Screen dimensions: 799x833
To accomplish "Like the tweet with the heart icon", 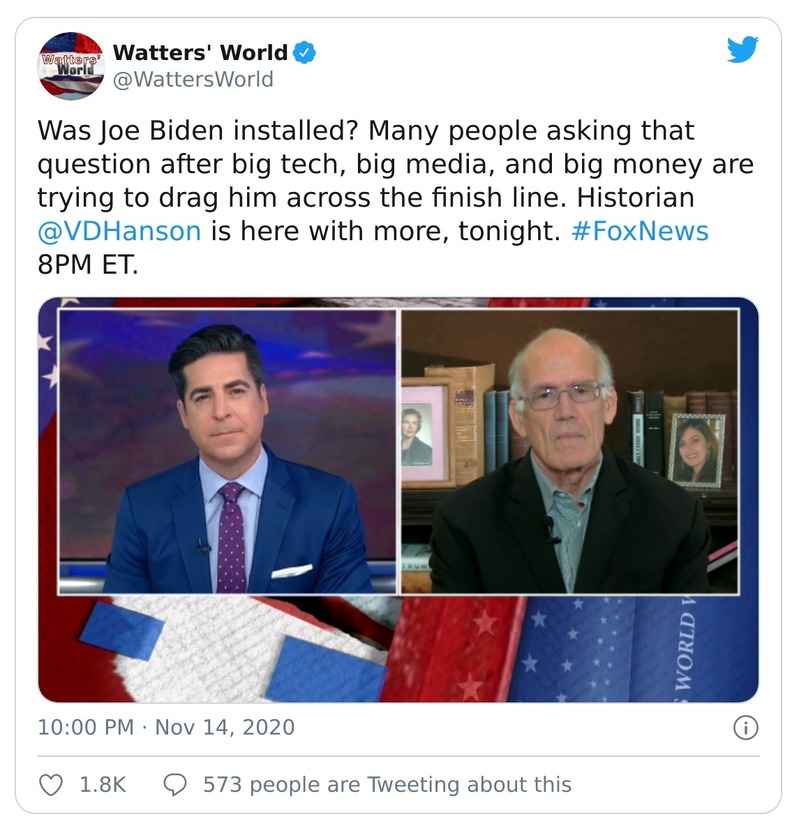I will coord(51,785).
